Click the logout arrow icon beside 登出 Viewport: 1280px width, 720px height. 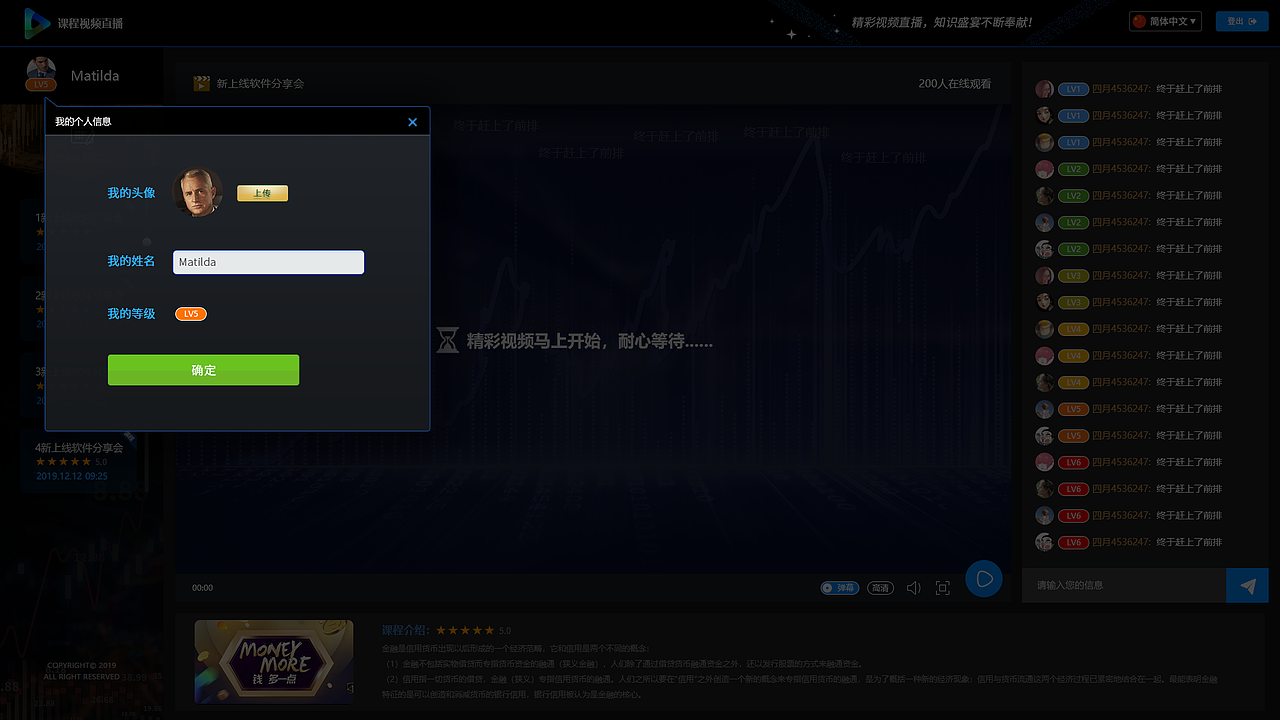(x=1253, y=20)
